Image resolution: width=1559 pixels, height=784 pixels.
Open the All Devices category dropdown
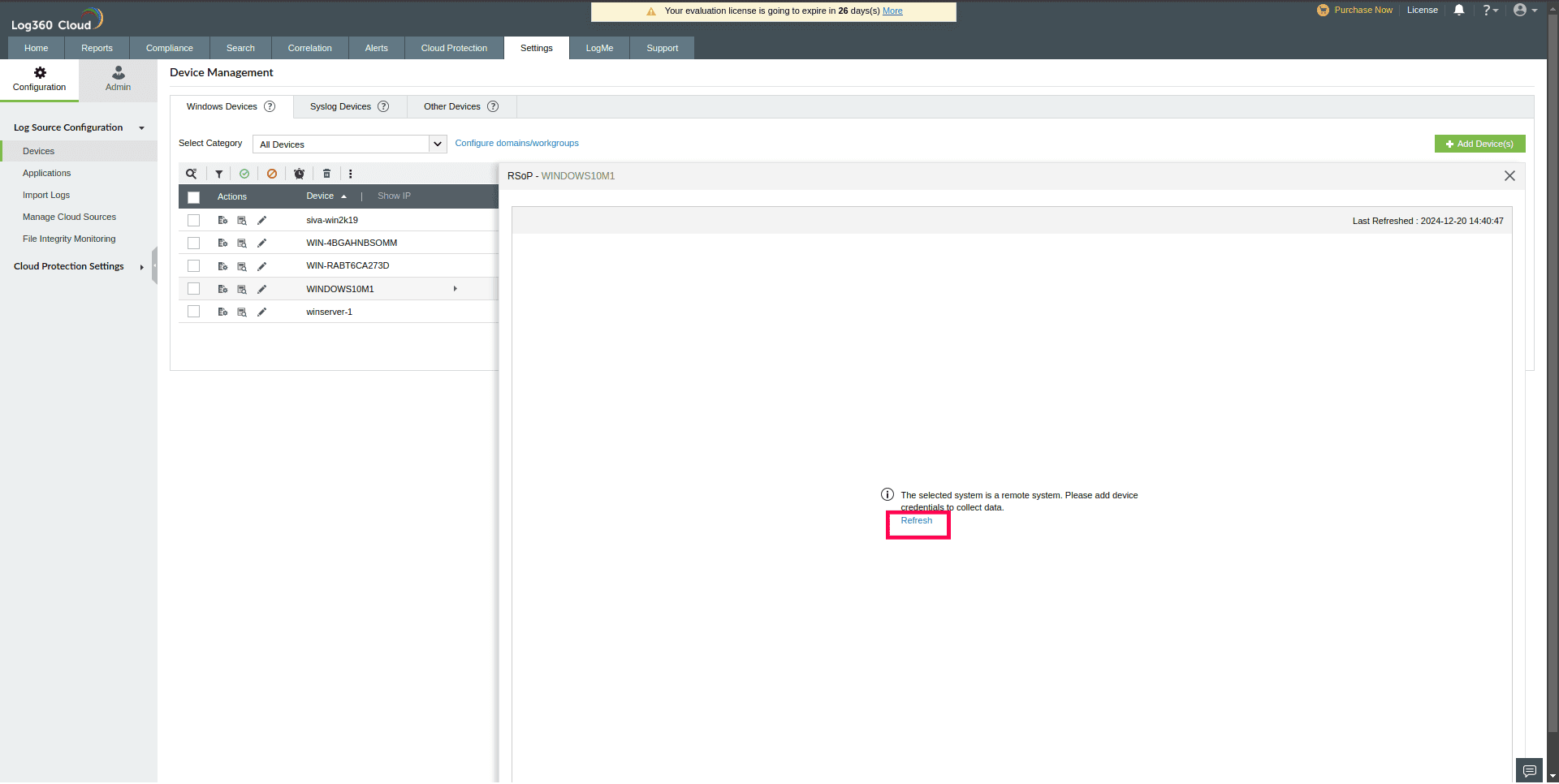pos(350,144)
